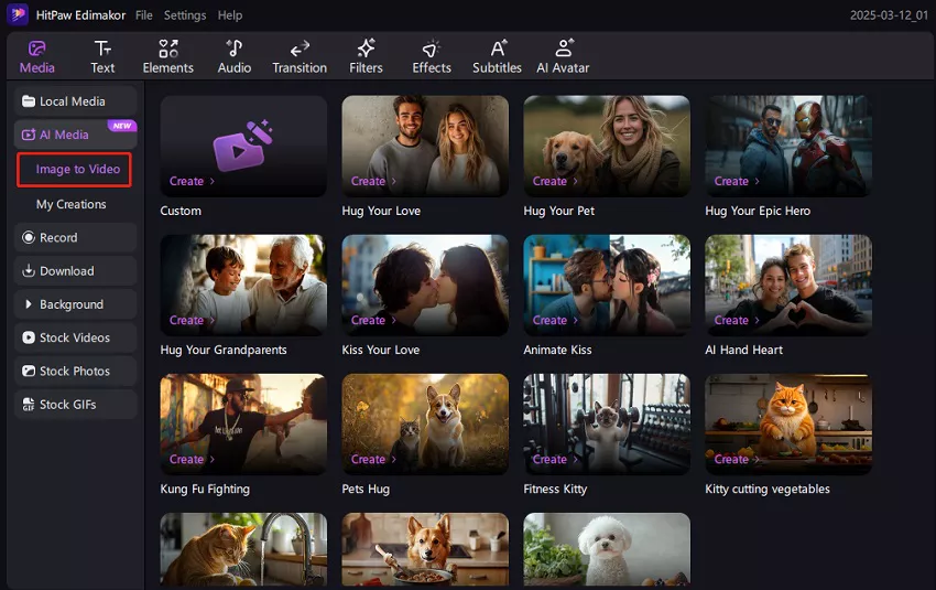The height and width of the screenshot is (590, 936).
Task: Click the Custom video wand icon
Action: coord(243,145)
